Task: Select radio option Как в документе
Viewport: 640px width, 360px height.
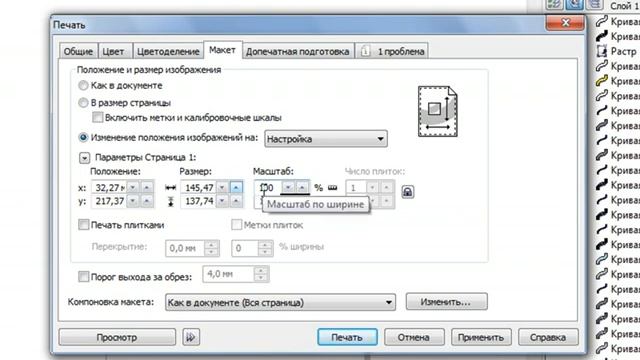Action: [83, 85]
